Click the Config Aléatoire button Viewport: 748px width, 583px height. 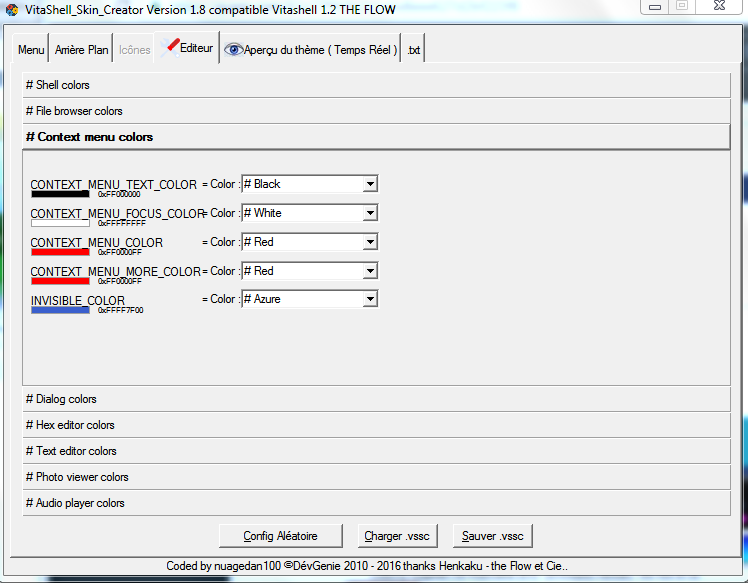tap(280, 536)
